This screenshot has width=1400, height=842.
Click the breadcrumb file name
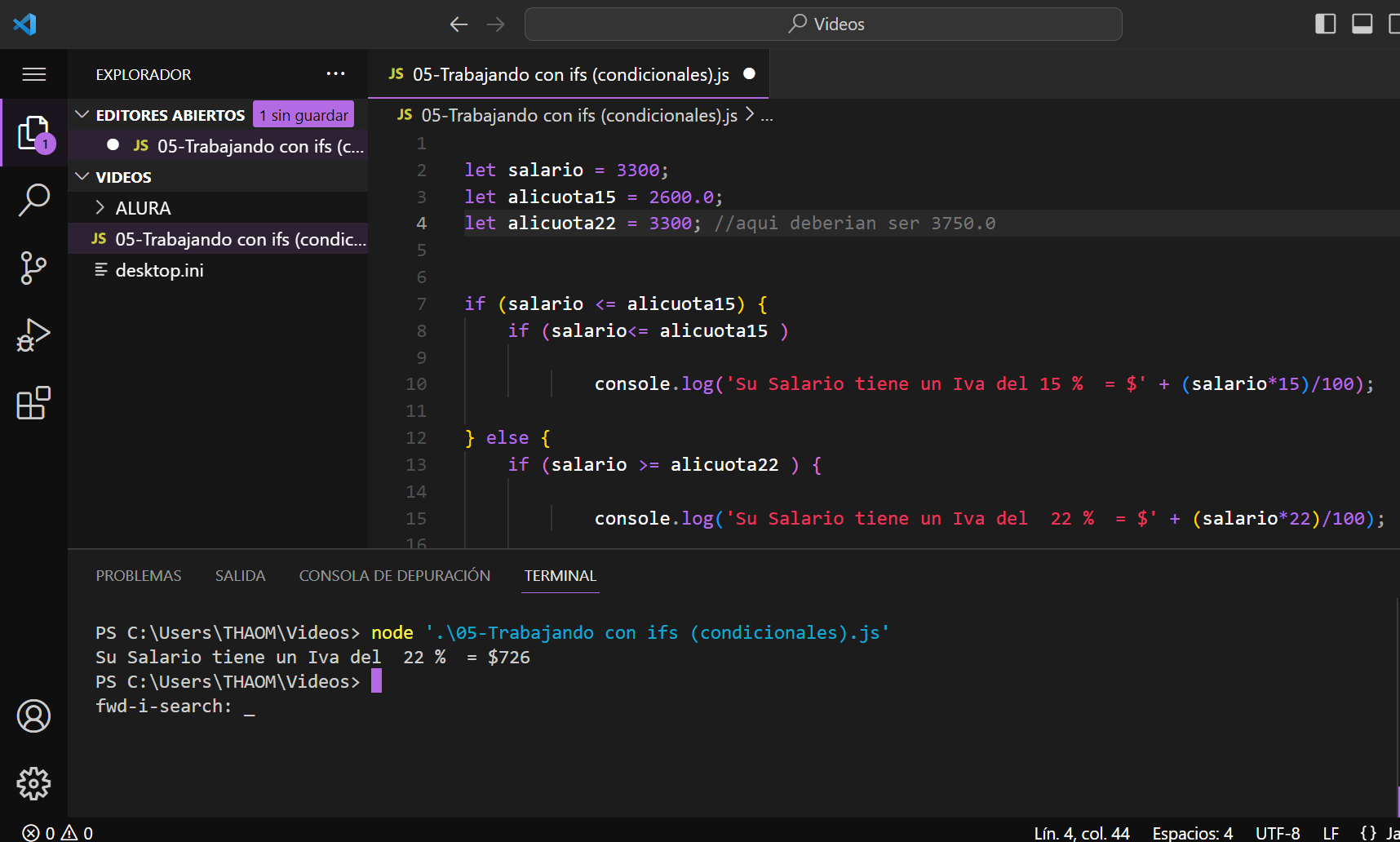point(579,116)
